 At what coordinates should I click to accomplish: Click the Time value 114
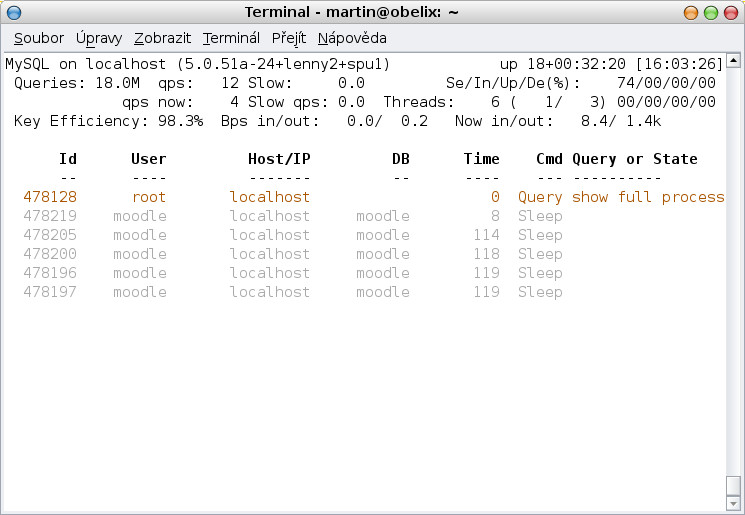tap(487, 235)
